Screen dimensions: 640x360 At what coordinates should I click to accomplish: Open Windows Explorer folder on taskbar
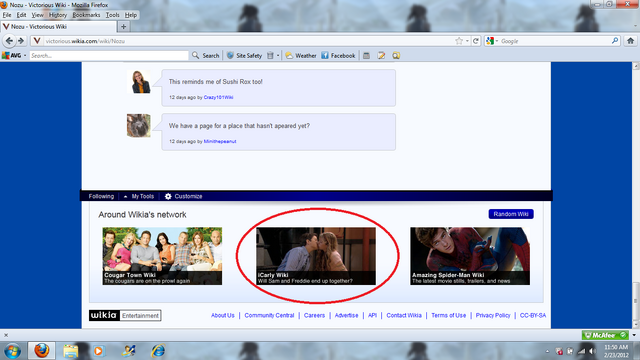71,351
